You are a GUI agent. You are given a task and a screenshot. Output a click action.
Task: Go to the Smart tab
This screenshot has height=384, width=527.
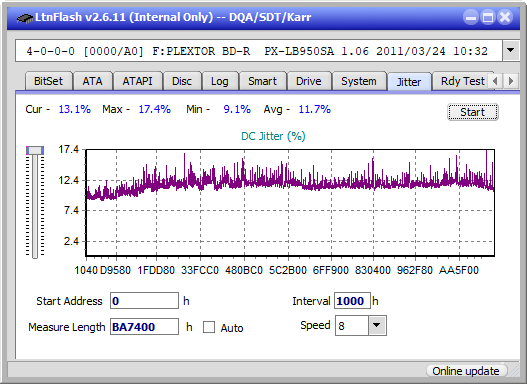pyautogui.click(x=262, y=81)
